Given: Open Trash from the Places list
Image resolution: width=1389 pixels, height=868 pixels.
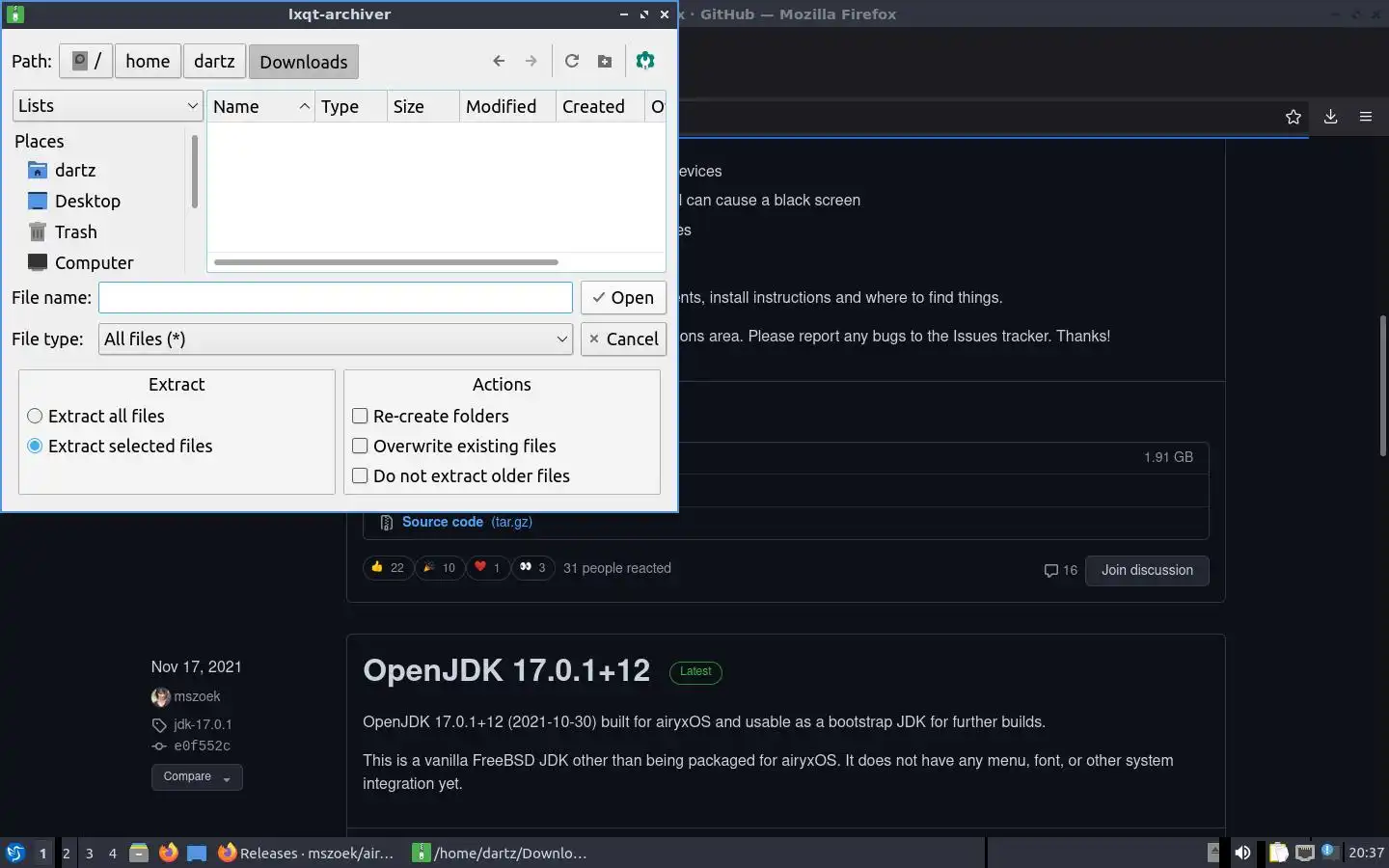Looking at the screenshot, I should pos(63,231).
